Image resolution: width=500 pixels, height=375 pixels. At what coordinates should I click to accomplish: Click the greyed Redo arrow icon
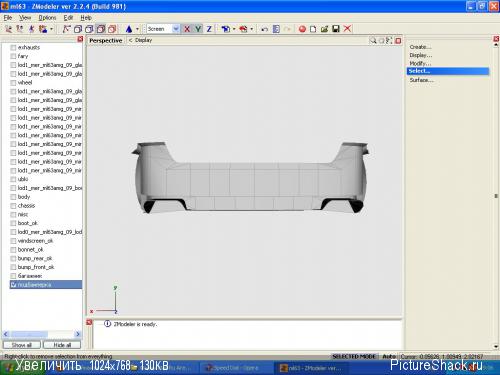point(287,29)
